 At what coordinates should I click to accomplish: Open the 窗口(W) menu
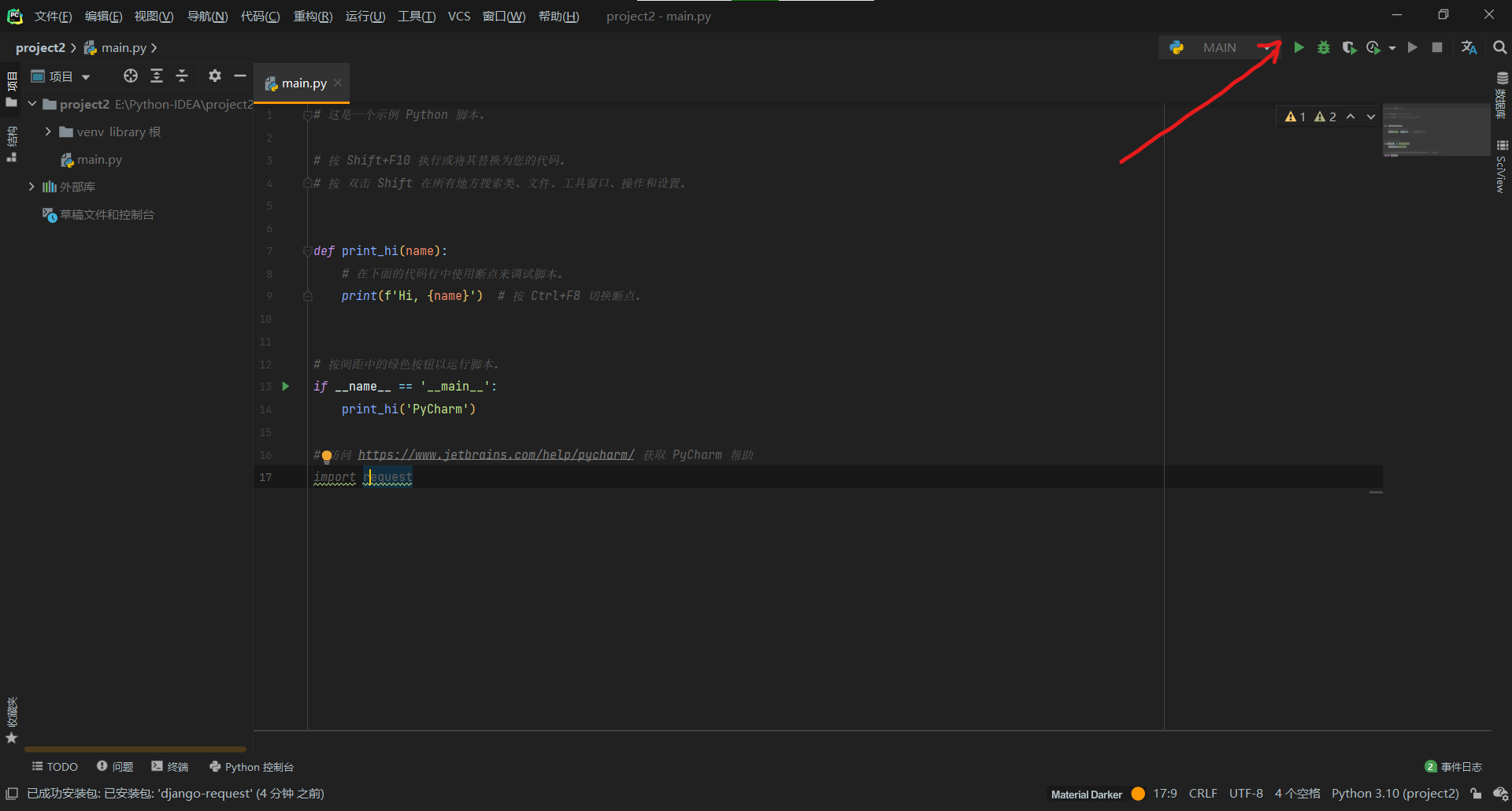point(504,17)
